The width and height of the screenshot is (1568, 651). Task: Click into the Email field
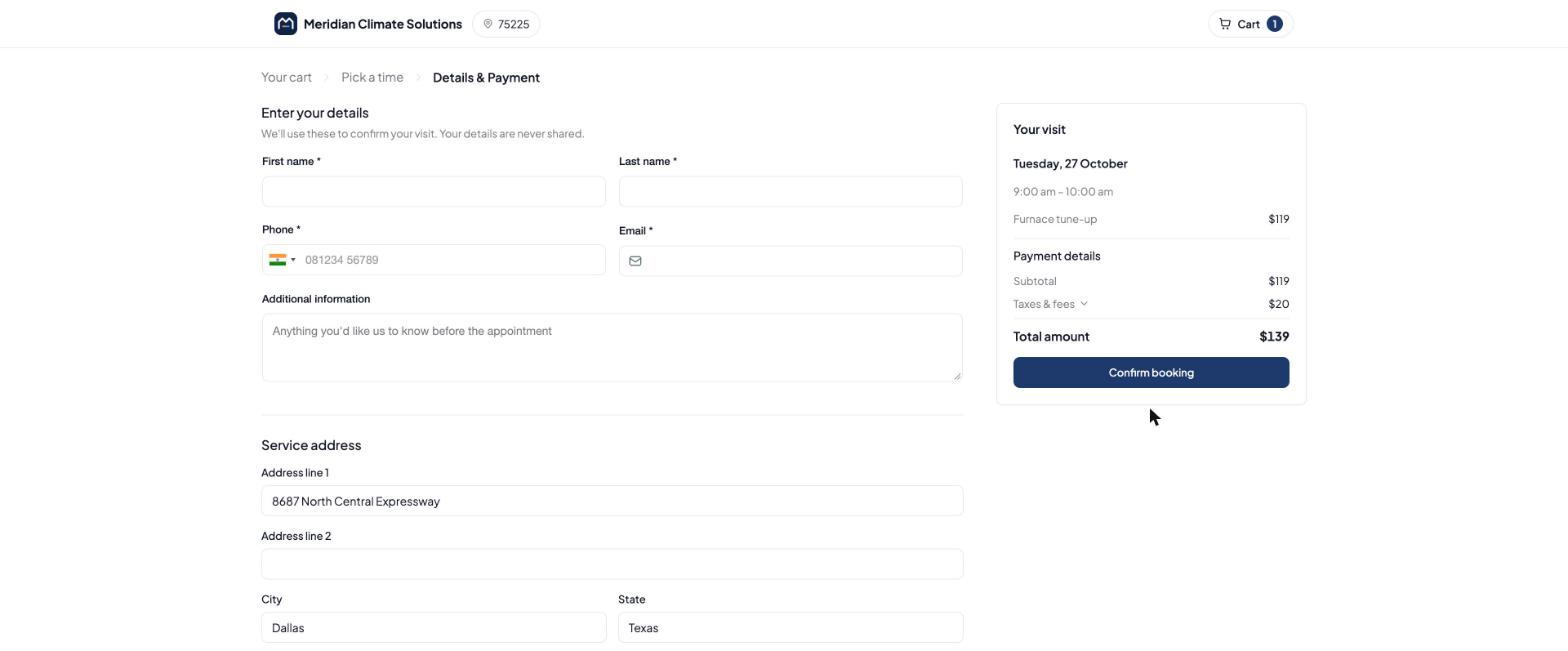coord(790,261)
